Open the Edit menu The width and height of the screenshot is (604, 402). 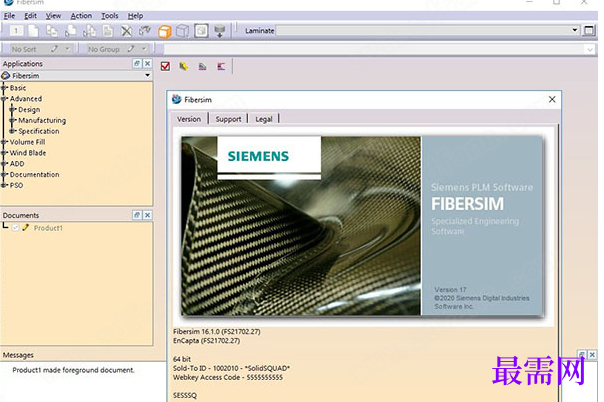(30, 16)
